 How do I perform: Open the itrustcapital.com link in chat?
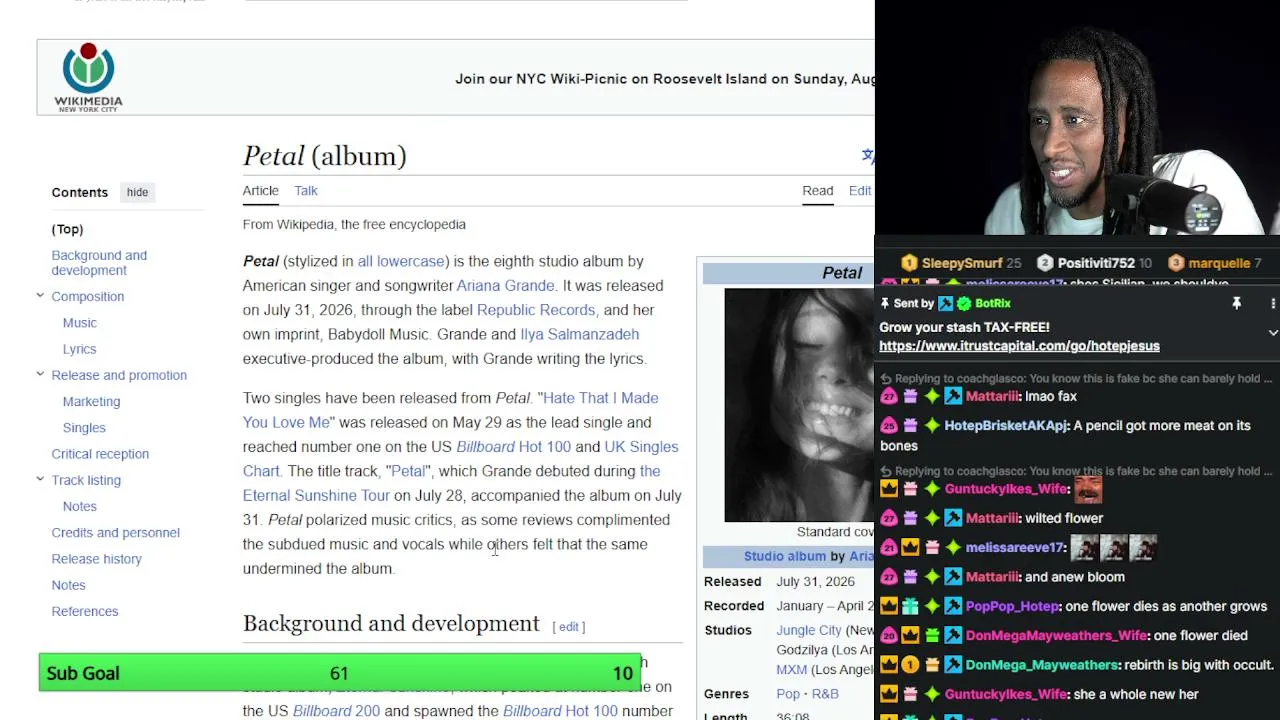pyautogui.click(x=1019, y=346)
